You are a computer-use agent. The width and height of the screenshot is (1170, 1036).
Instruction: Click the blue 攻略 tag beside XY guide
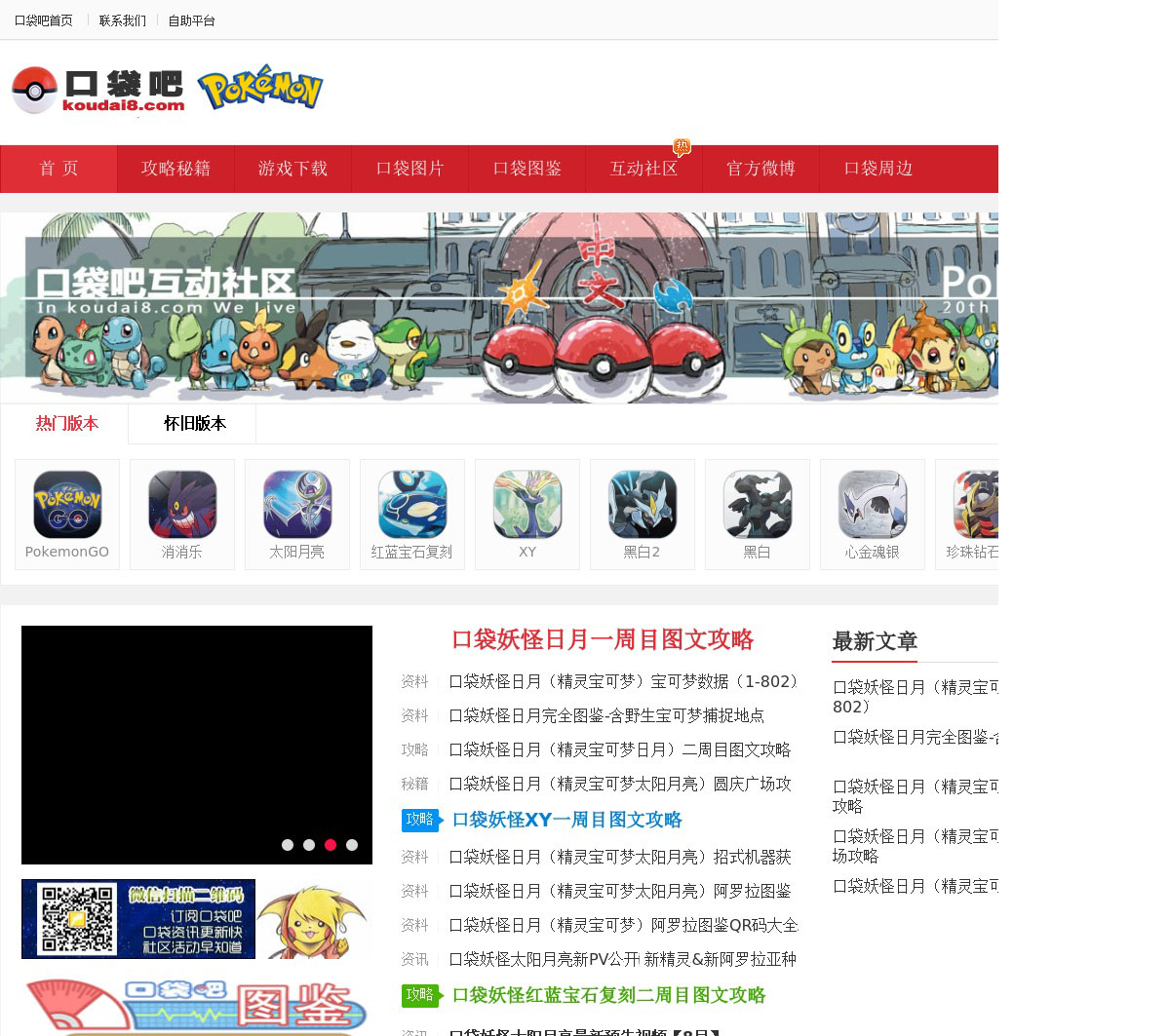tap(422, 820)
